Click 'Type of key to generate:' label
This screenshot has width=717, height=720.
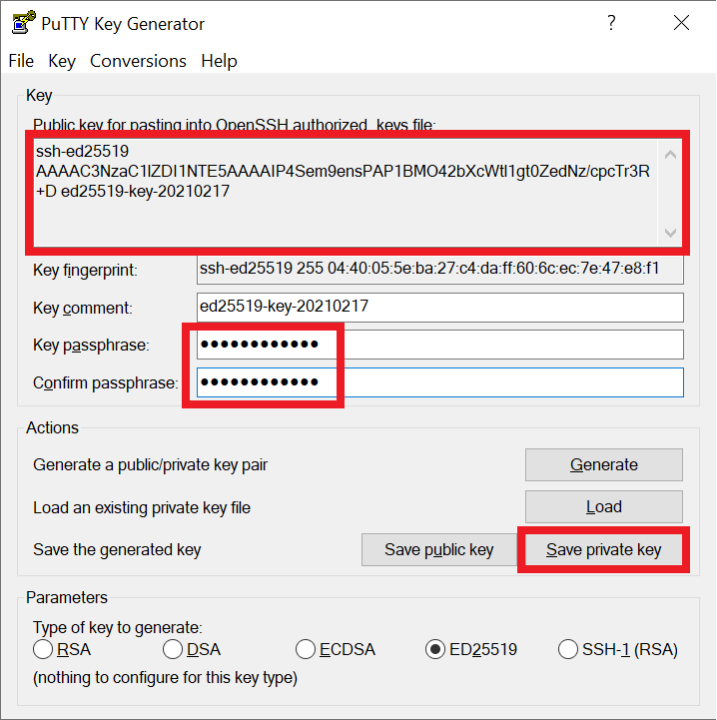[x=118, y=627]
